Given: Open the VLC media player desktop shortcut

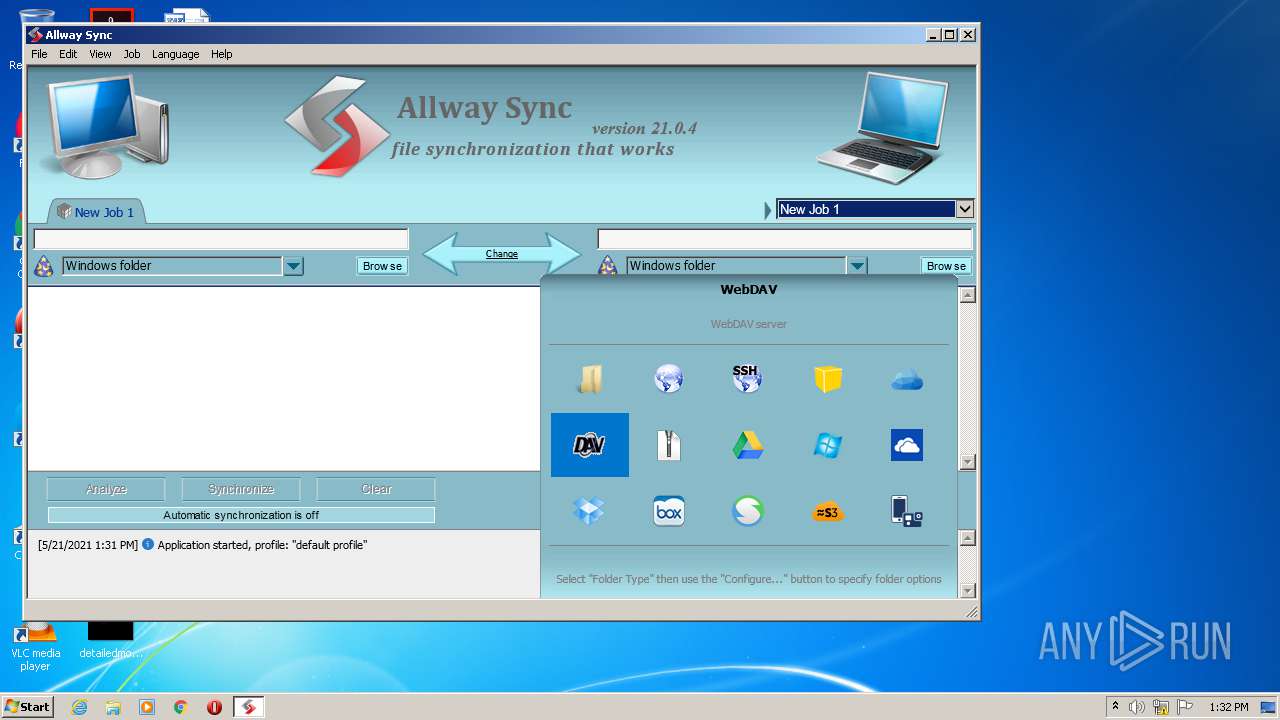Looking at the screenshot, I should pos(35,645).
